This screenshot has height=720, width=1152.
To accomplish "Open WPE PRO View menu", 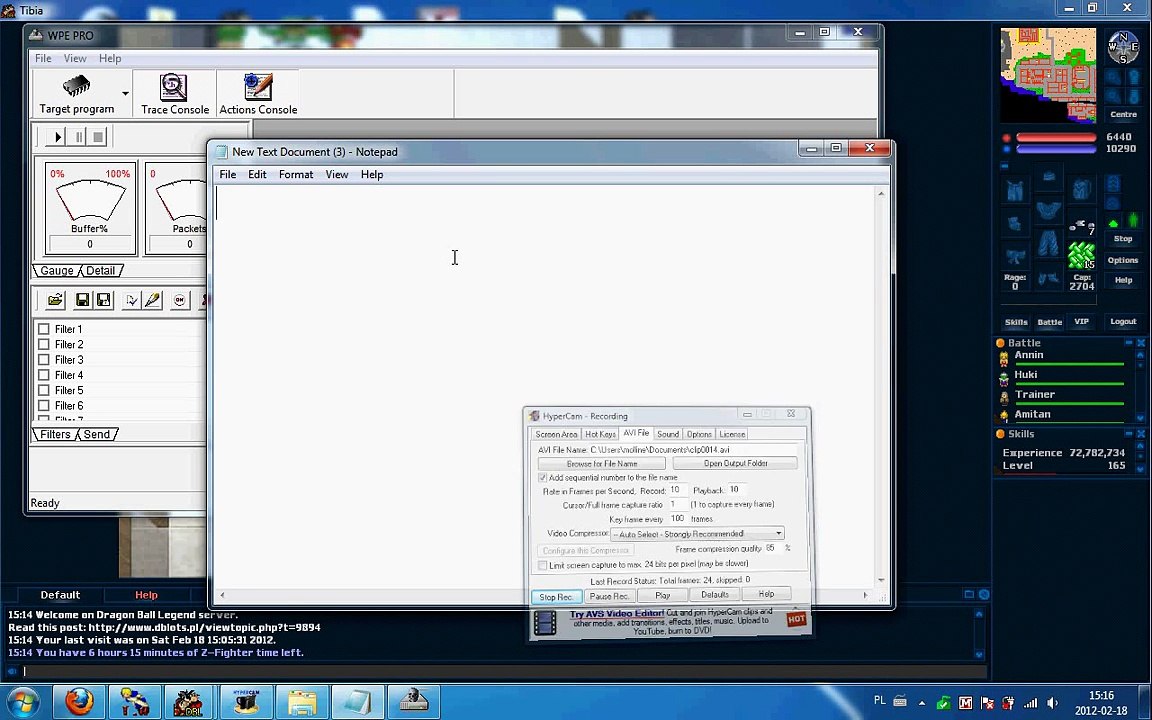I will coord(75,58).
